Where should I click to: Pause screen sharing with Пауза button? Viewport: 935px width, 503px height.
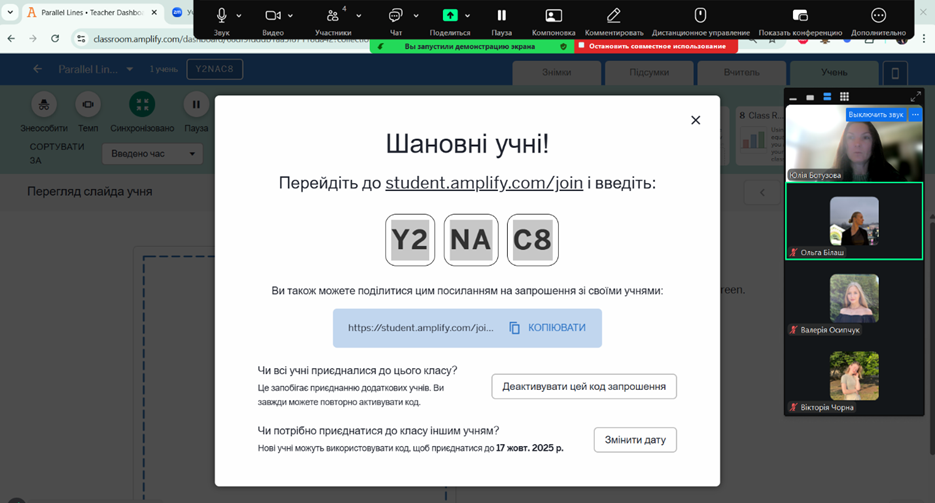[501, 15]
